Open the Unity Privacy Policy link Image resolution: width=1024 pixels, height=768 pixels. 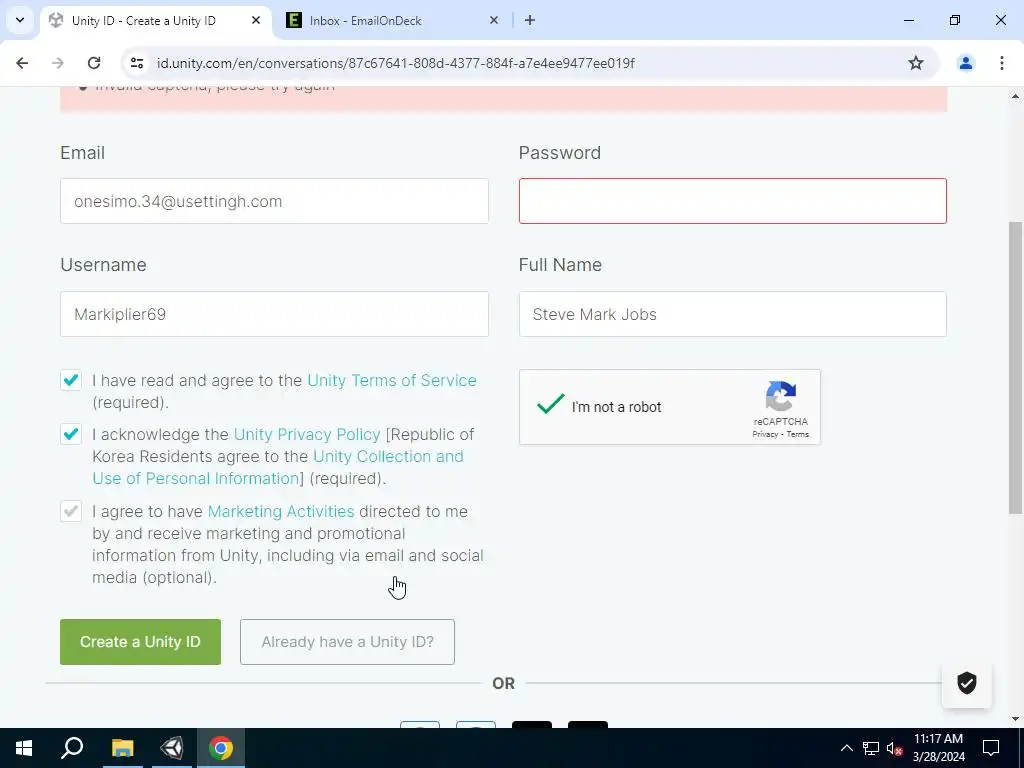[x=307, y=434]
